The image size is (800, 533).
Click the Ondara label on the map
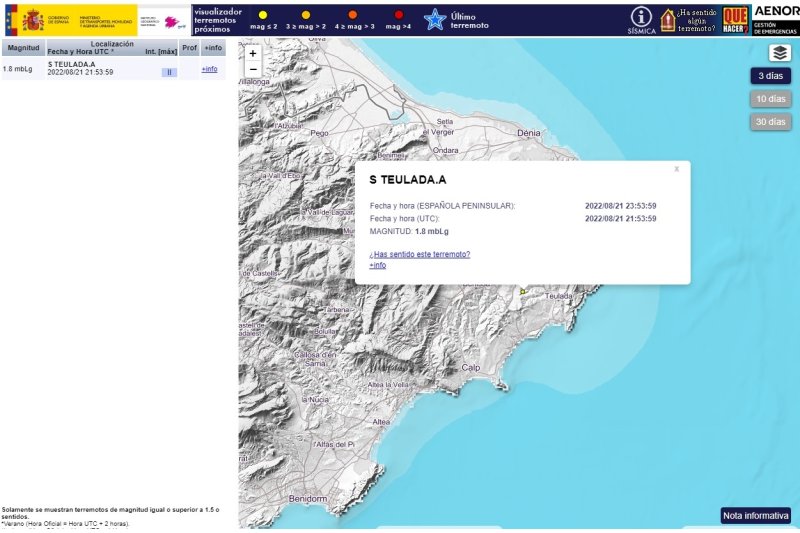[x=445, y=150]
